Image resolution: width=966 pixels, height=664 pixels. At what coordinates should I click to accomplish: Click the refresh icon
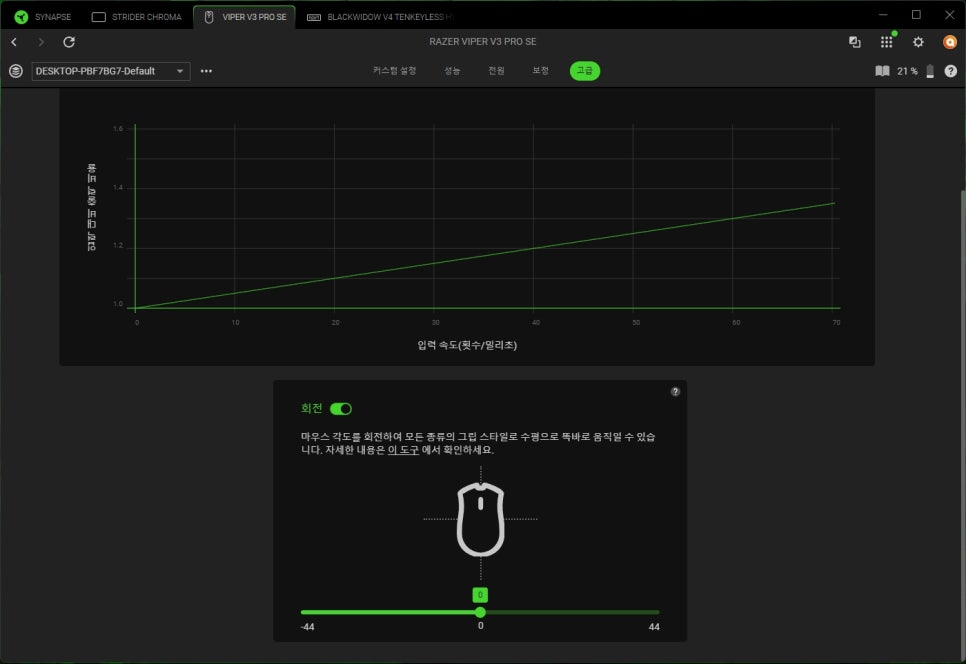(69, 42)
